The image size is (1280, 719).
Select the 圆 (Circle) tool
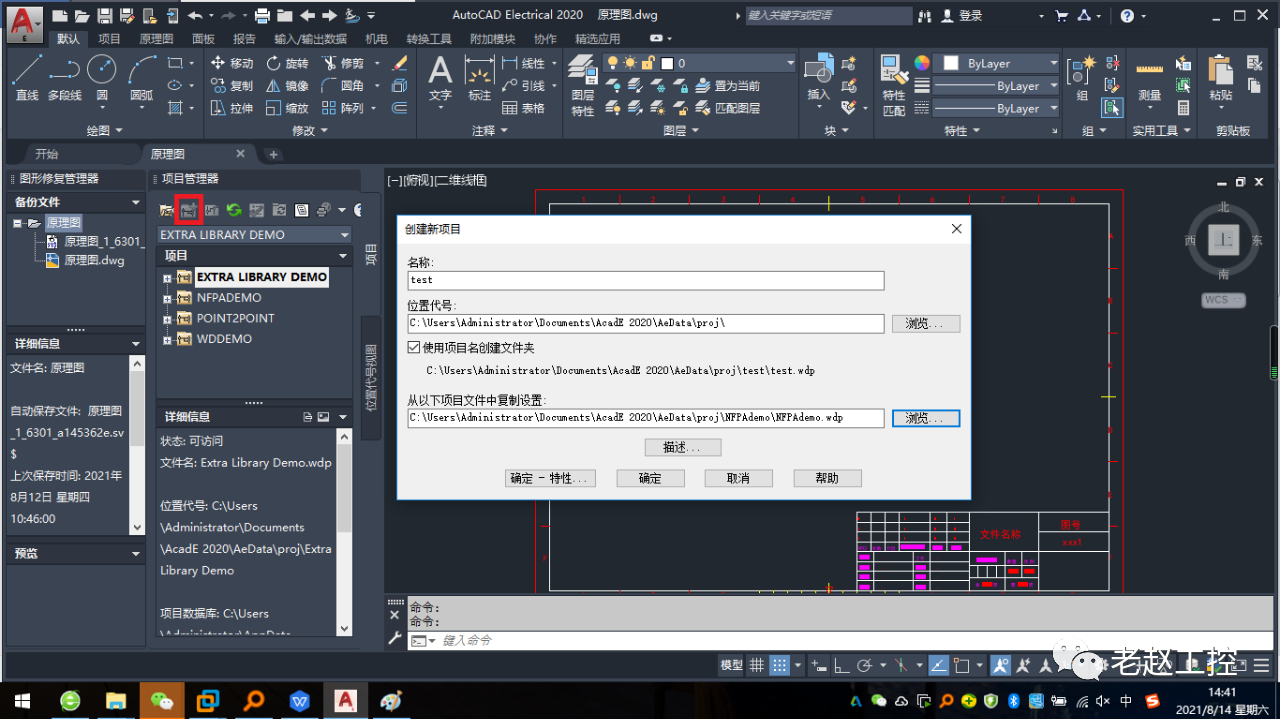[x=102, y=78]
